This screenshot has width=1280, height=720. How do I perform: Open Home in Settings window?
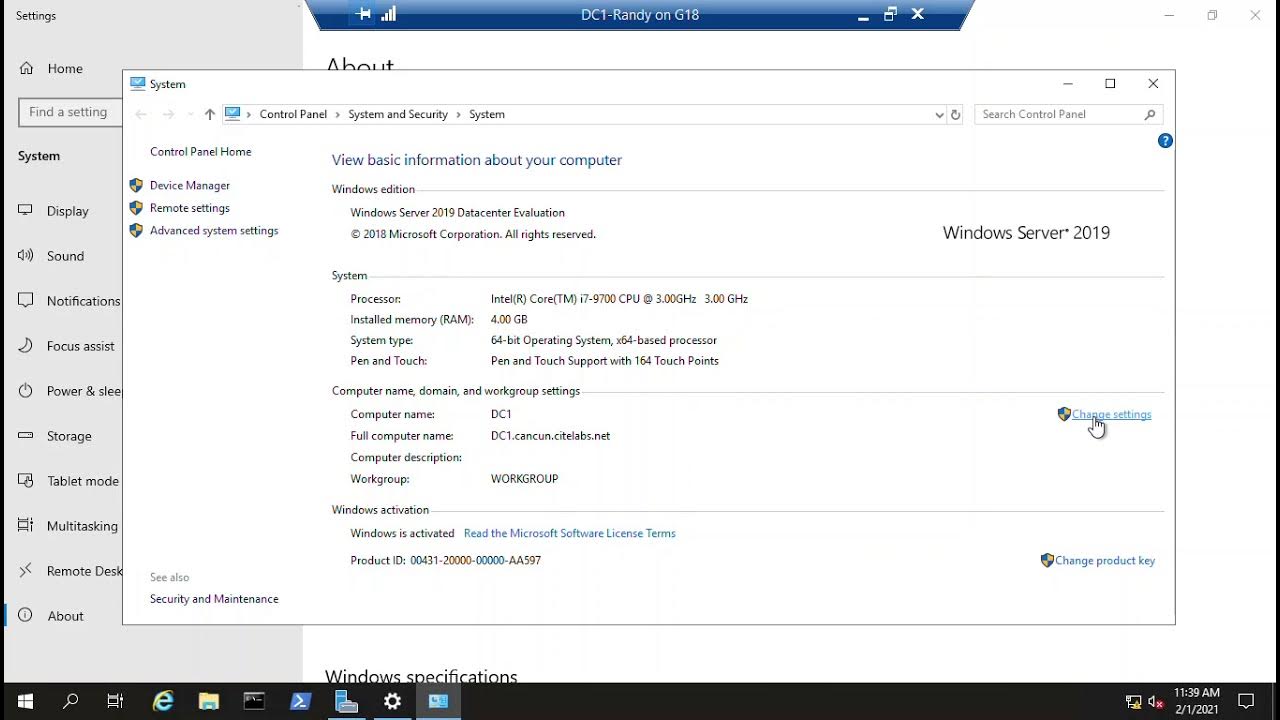pyautogui.click(x=65, y=69)
